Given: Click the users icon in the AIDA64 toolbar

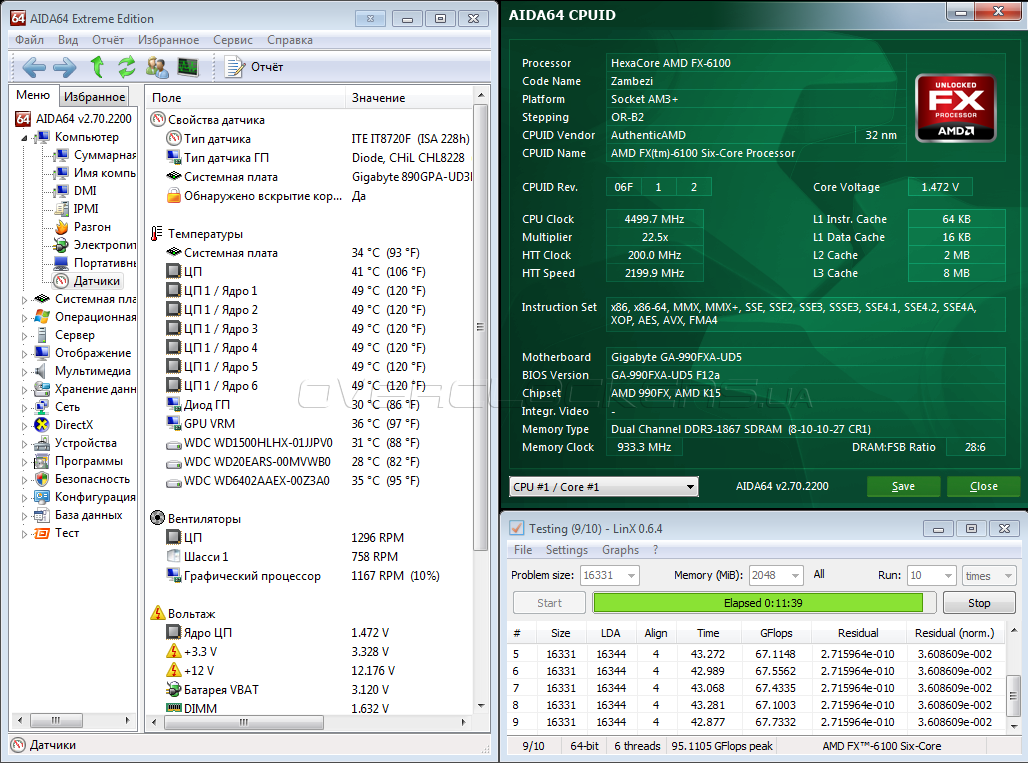Looking at the screenshot, I should click(x=157, y=67).
